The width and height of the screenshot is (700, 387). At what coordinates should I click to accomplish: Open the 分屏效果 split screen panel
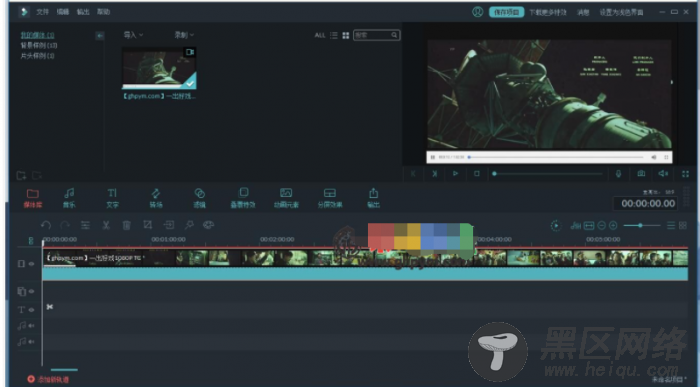(329, 198)
